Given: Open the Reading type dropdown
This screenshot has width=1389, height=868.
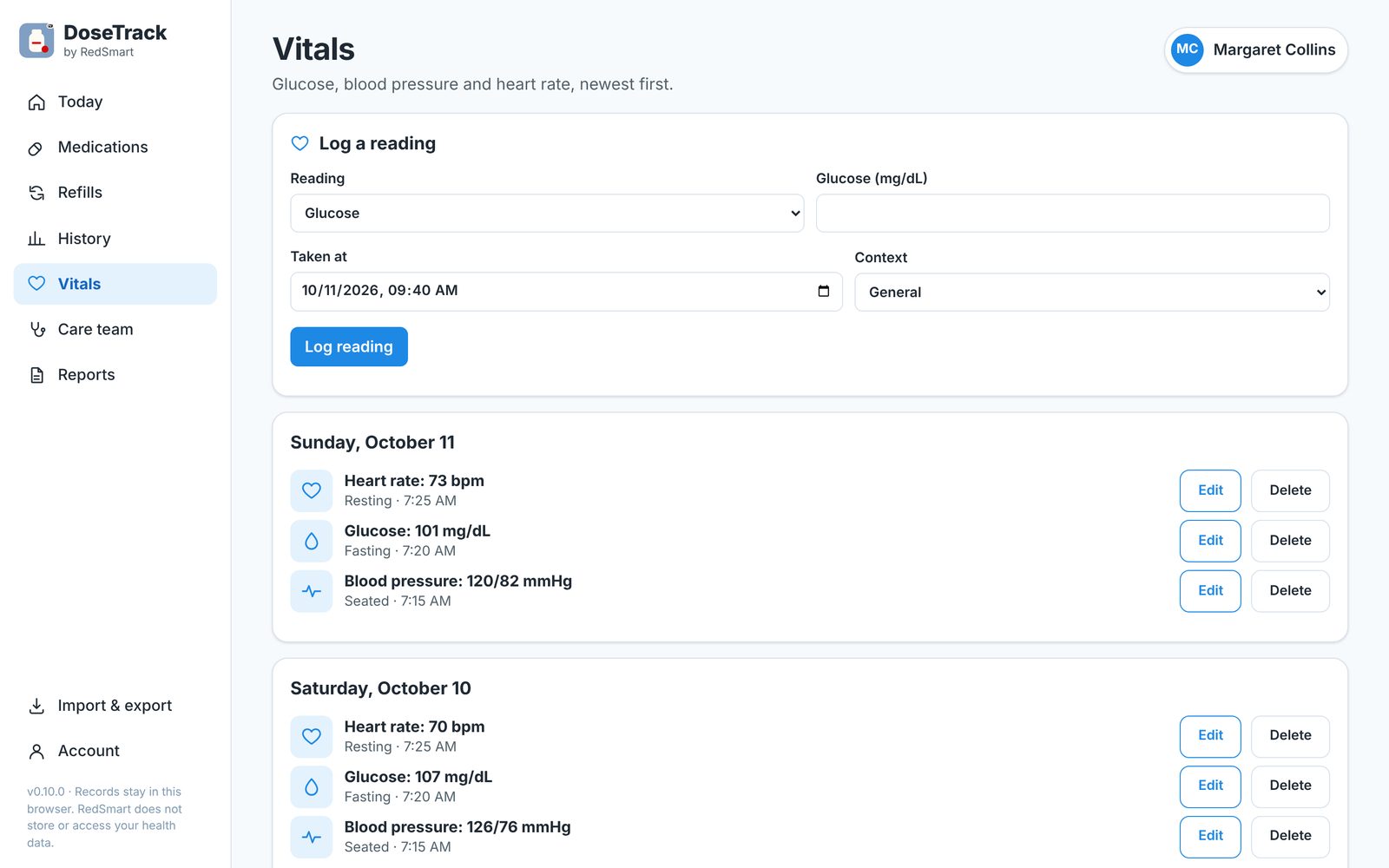Looking at the screenshot, I should [547, 214].
